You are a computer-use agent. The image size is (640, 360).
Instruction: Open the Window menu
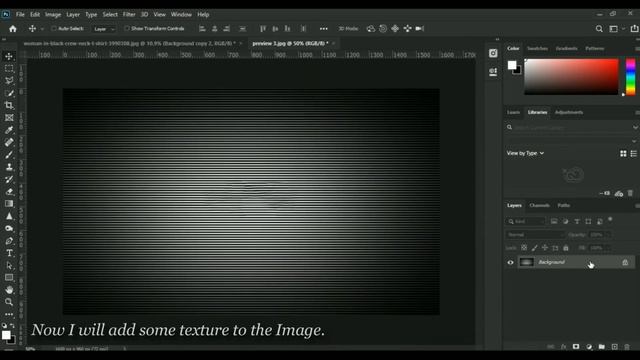coord(181,14)
